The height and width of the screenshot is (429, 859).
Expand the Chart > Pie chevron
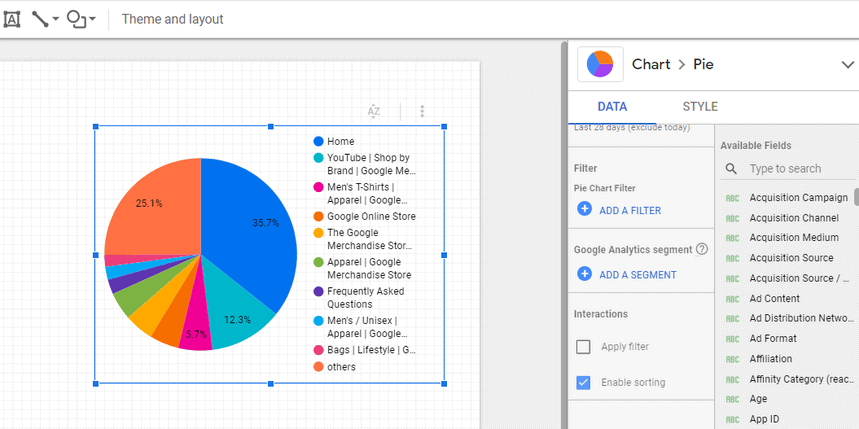(847, 65)
